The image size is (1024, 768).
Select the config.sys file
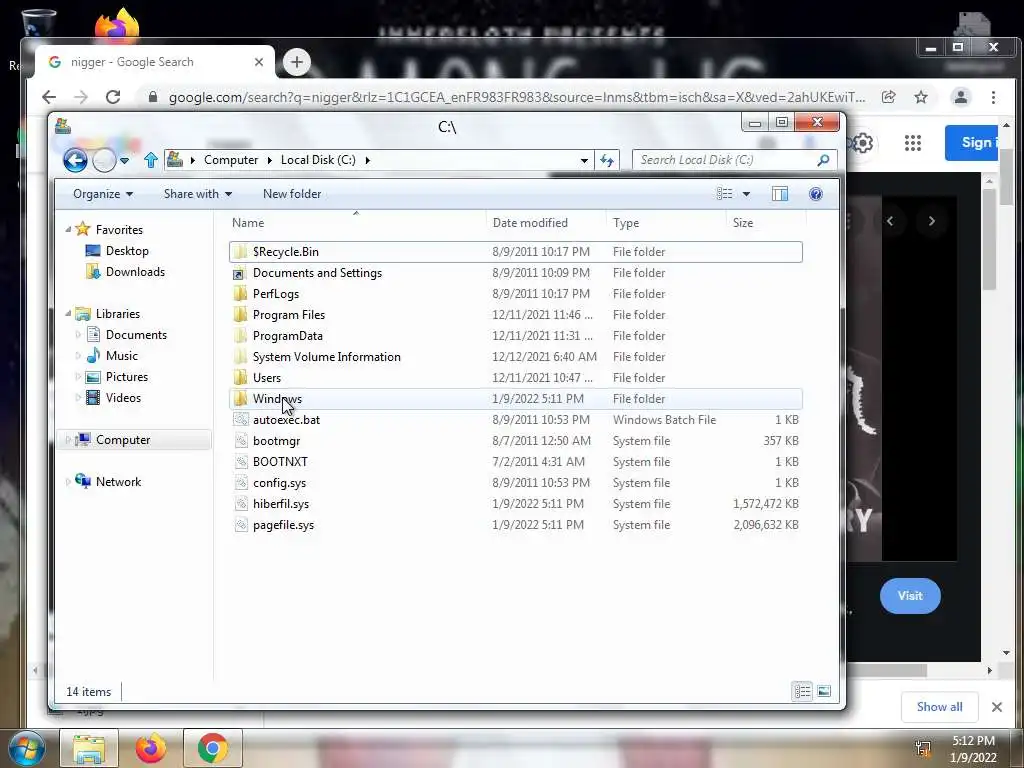[x=515, y=483]
